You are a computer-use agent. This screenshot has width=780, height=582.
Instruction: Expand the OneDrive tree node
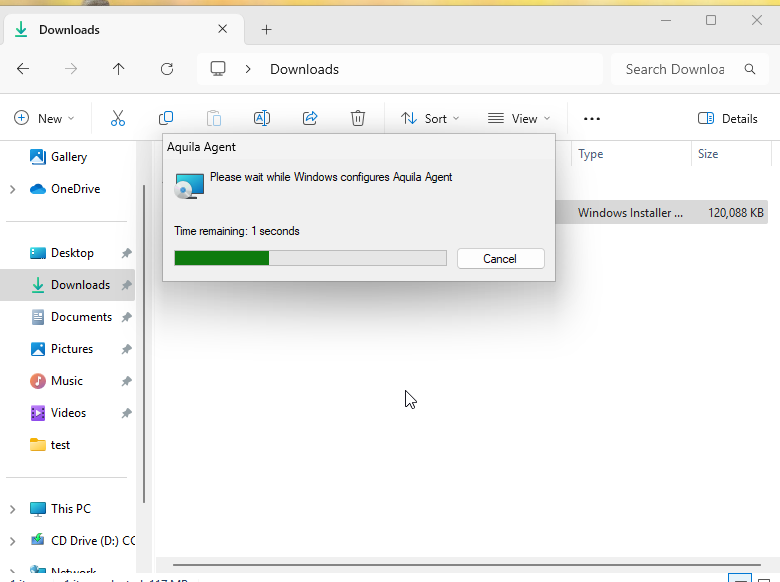pos(12,189)
